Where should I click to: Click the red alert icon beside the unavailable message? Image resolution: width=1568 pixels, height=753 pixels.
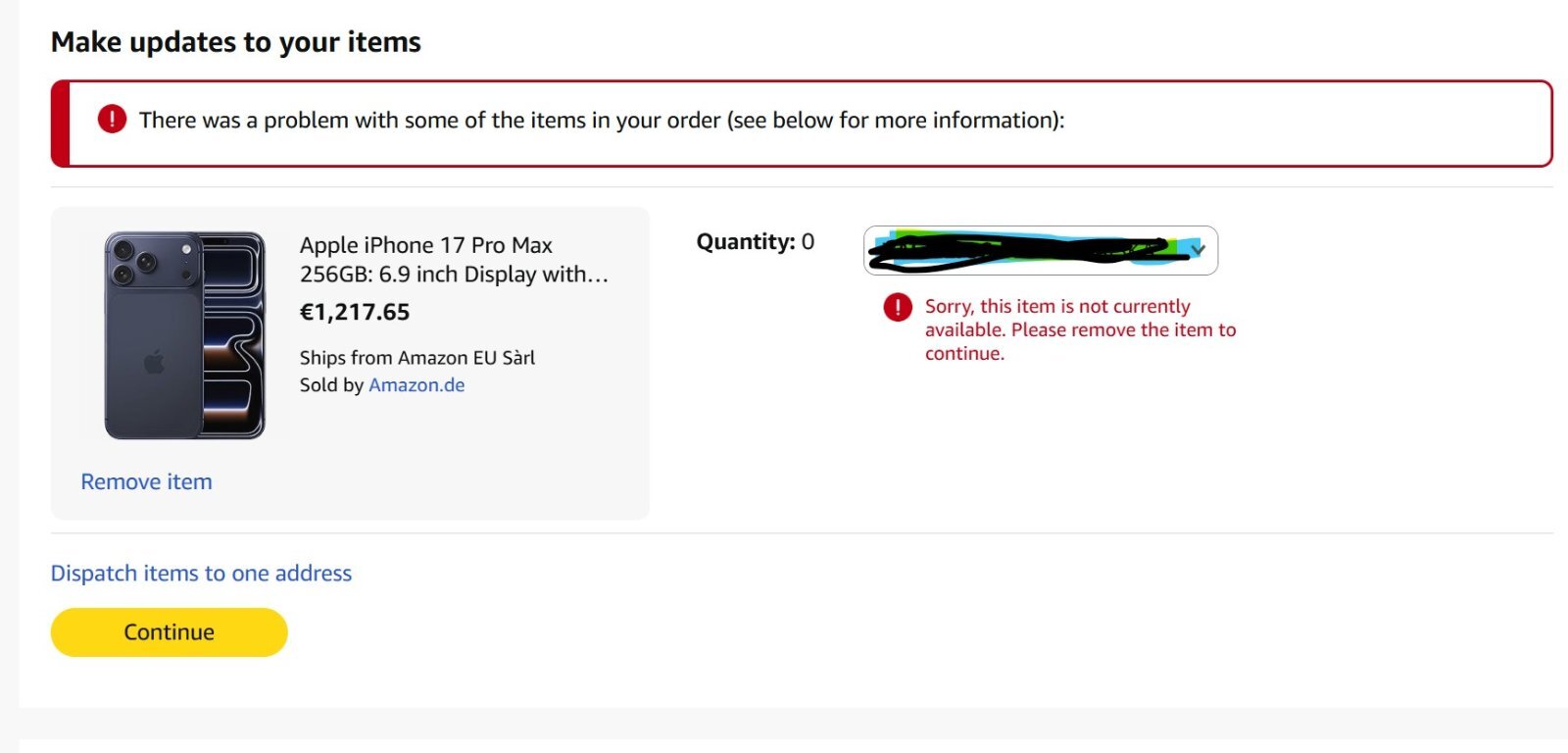click(898, 308)
